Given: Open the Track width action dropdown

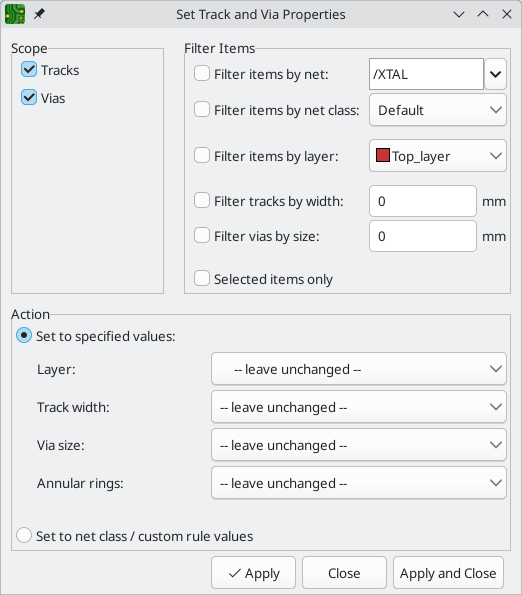Looking at the screenshot, I should coord(359,407).
